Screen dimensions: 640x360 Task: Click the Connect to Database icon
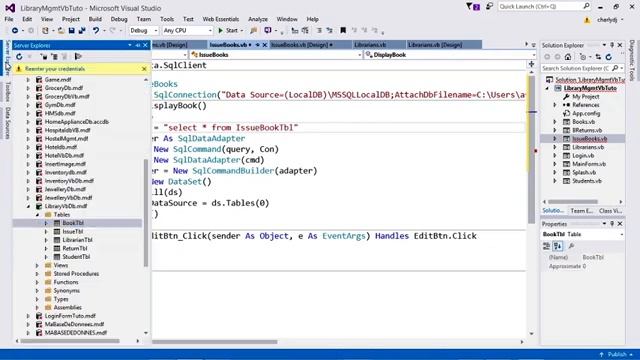tap(44, 57)
